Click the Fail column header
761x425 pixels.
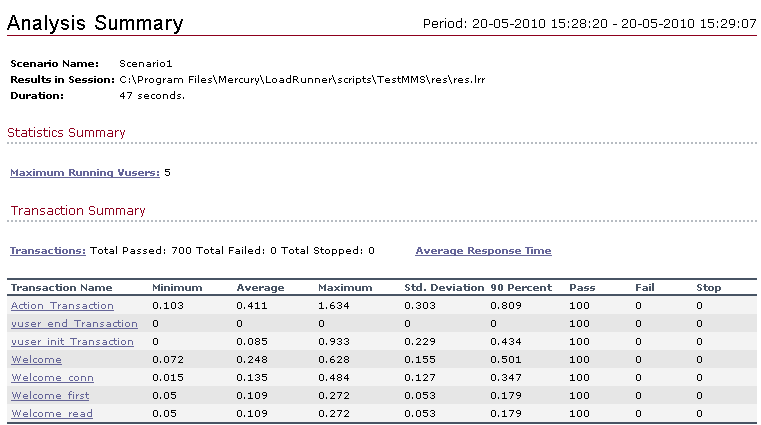point(645,288)
